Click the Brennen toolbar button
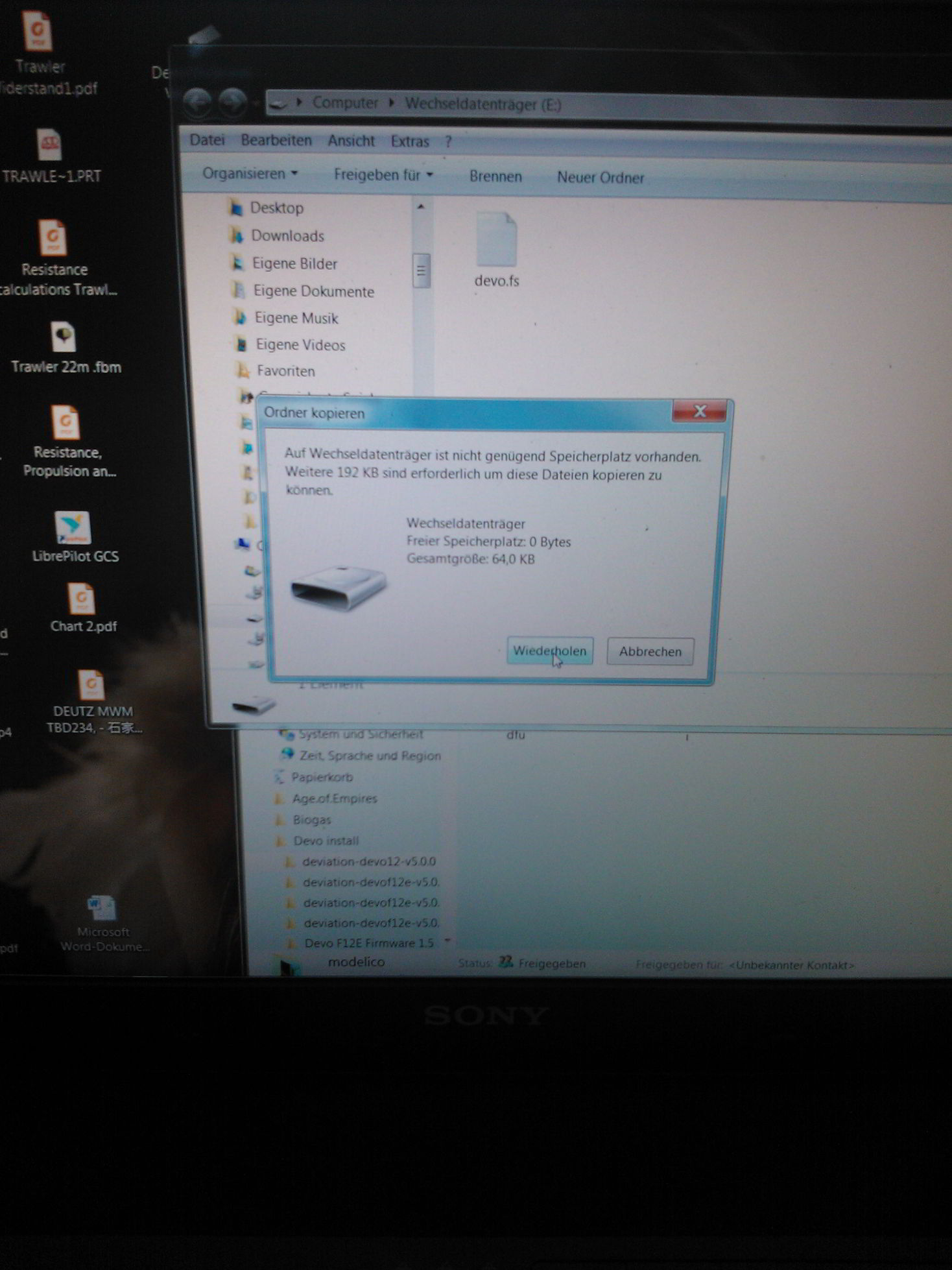 point(495,176)
